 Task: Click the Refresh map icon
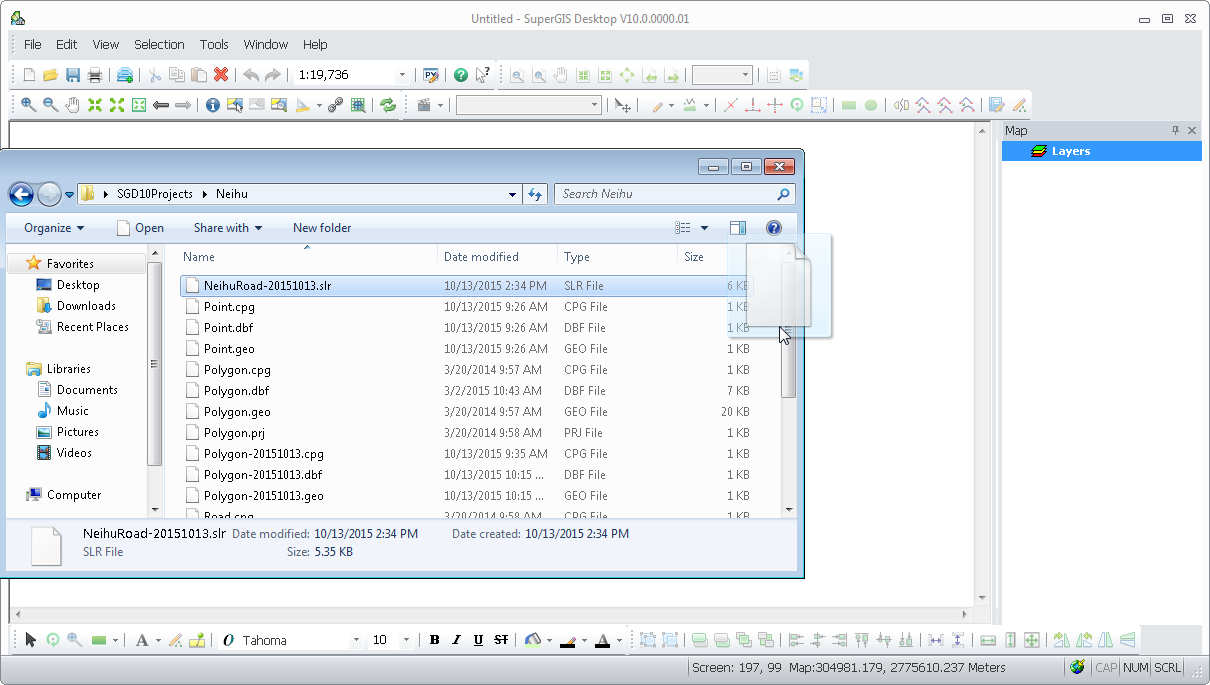[x=388, y=105]
